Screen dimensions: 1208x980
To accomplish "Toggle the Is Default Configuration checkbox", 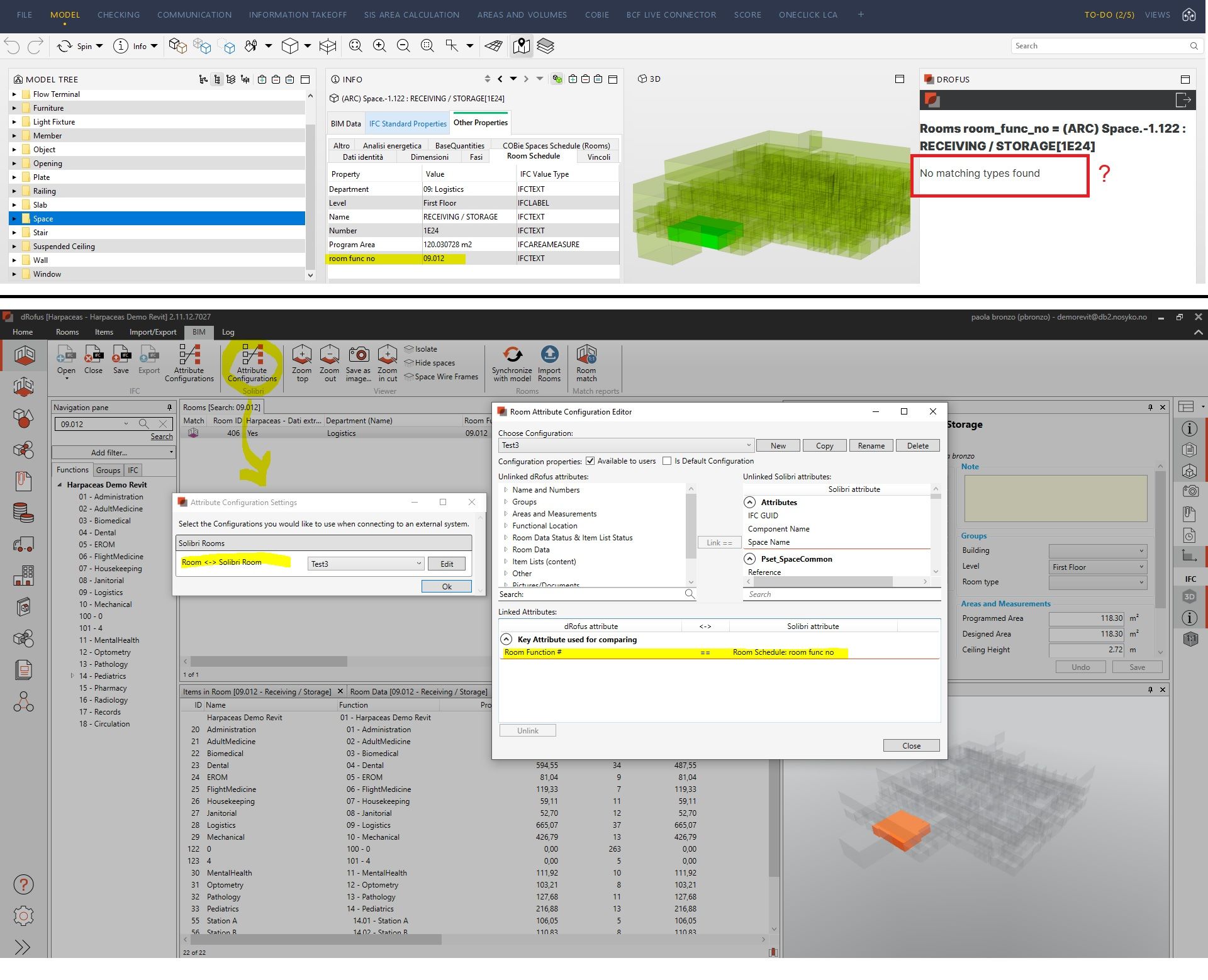I will click(667, 461).
